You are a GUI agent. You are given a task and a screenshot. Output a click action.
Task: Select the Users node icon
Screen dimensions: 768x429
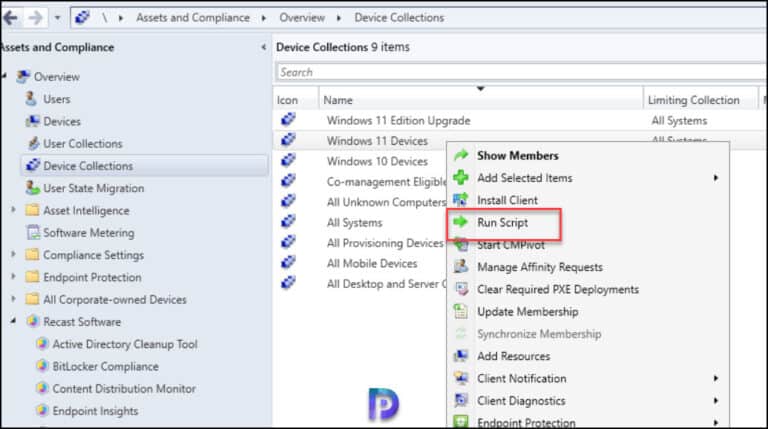pos(31,99)
